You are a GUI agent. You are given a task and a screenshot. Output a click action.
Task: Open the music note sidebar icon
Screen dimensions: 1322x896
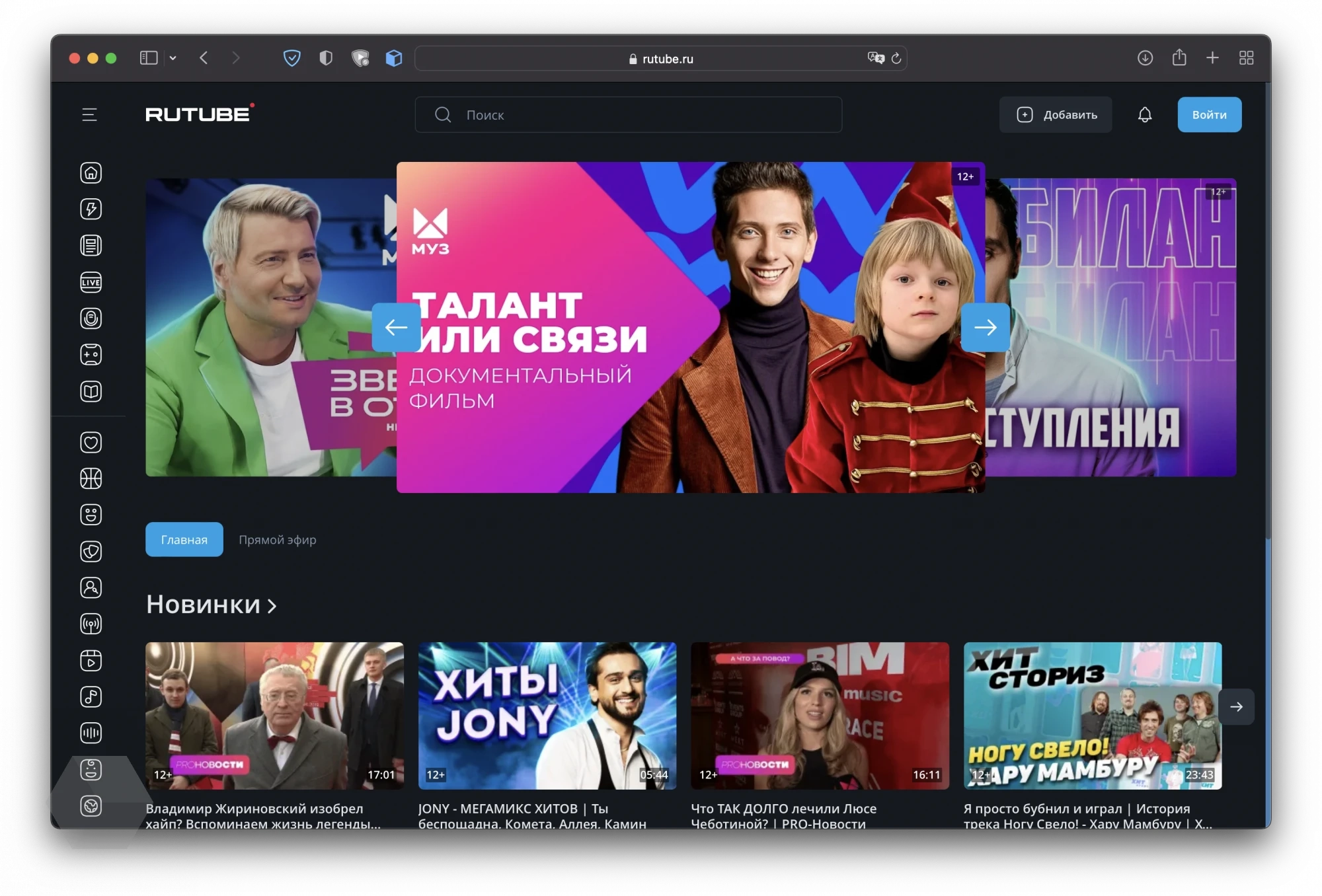click(x=91, y=696)
